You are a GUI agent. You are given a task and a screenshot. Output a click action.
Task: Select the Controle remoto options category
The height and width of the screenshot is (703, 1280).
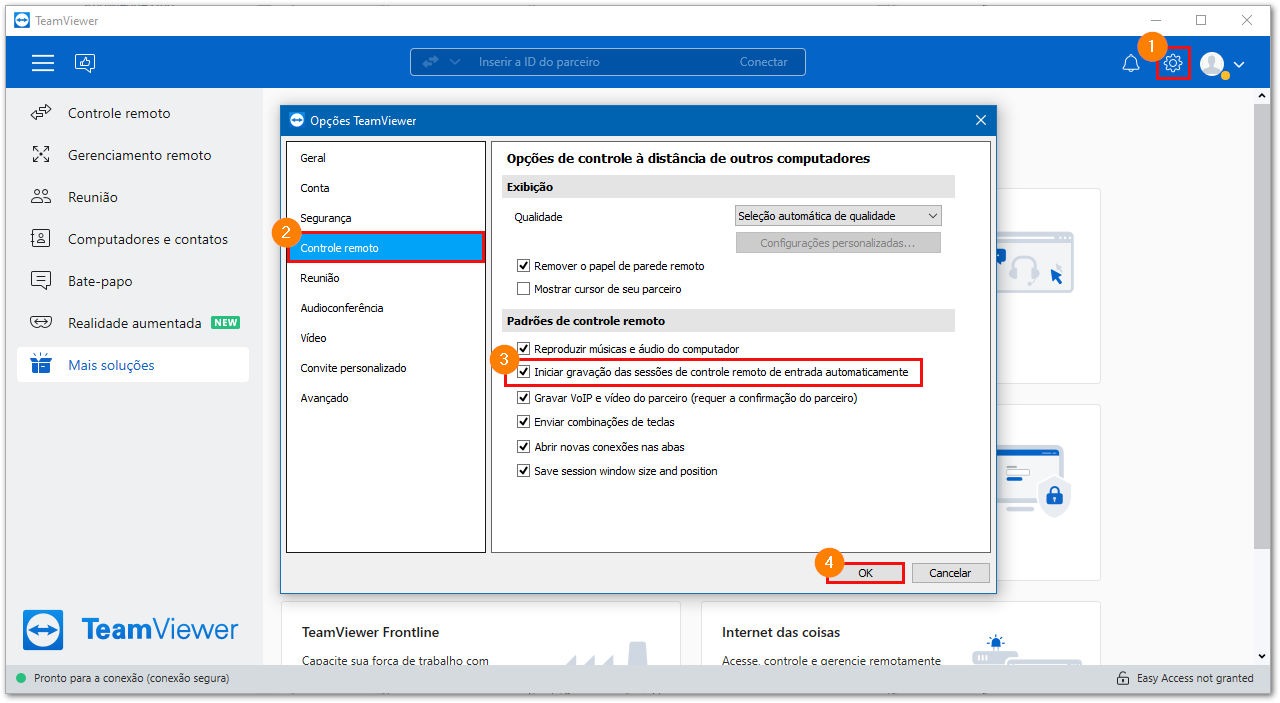tap(385, 248)
